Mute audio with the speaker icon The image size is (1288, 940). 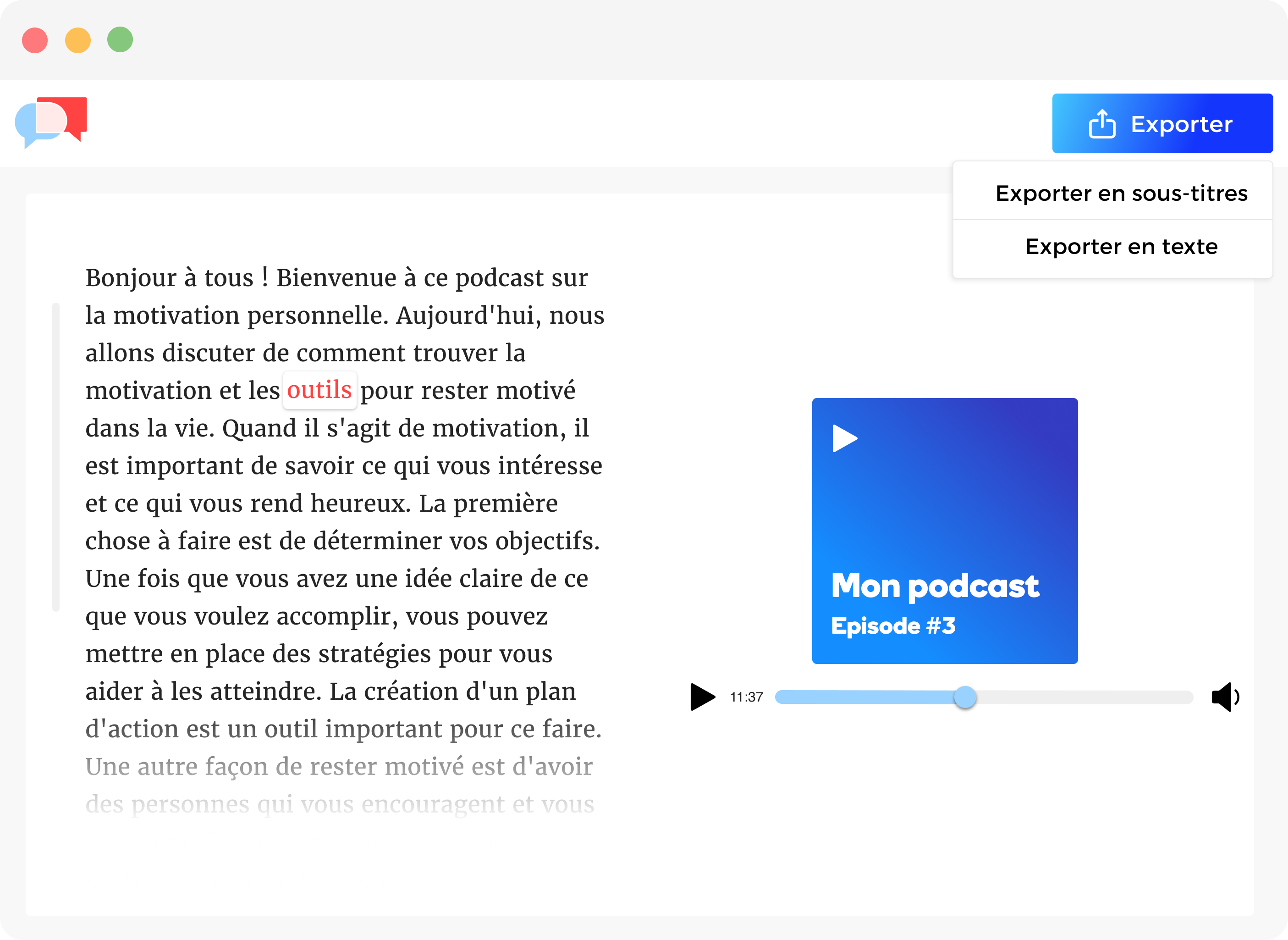coord(1225,697)
